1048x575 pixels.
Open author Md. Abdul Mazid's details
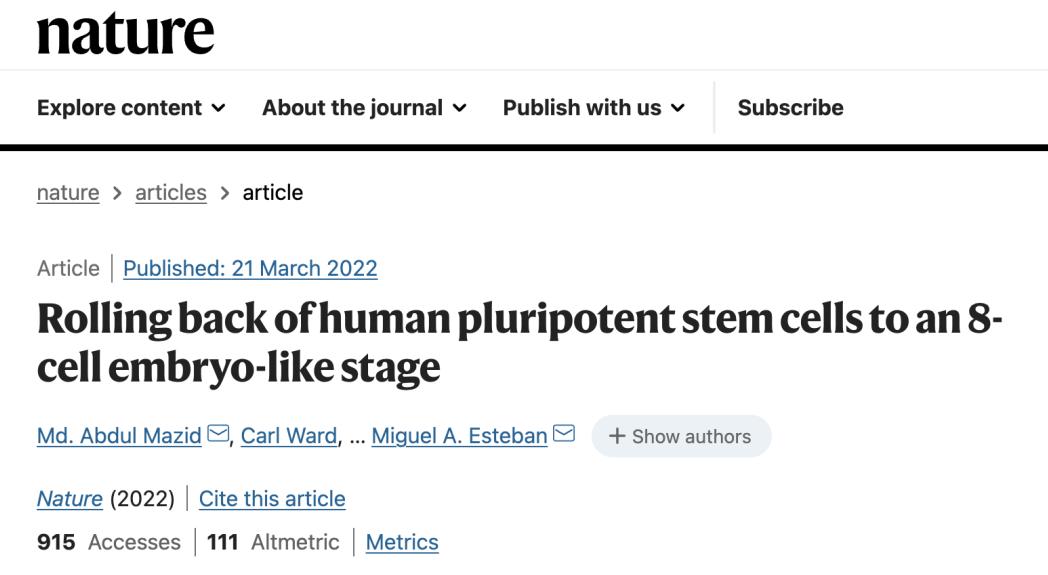[x=119, y=436]
